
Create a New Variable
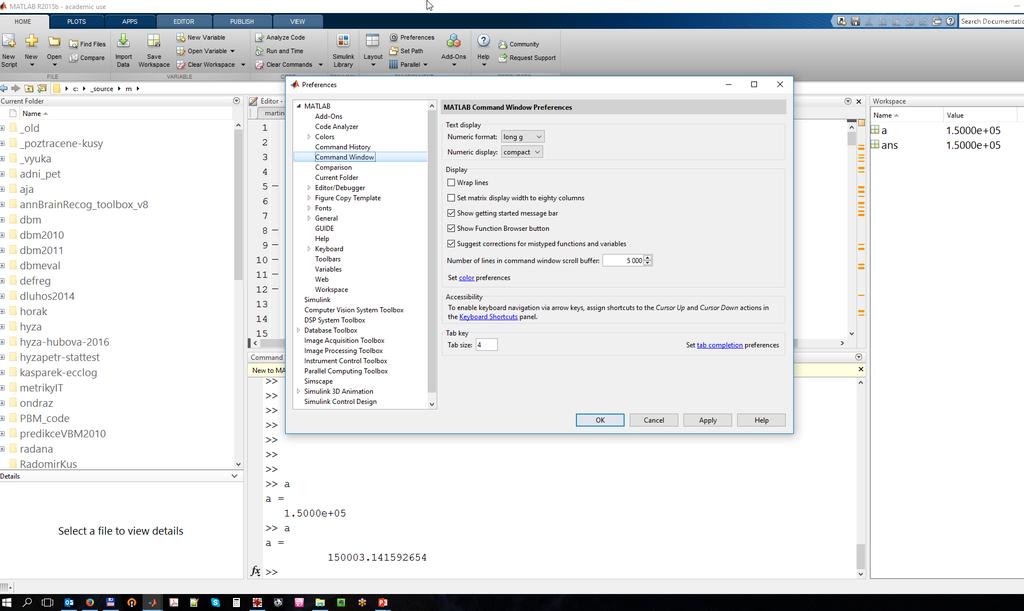click(200, 37)
